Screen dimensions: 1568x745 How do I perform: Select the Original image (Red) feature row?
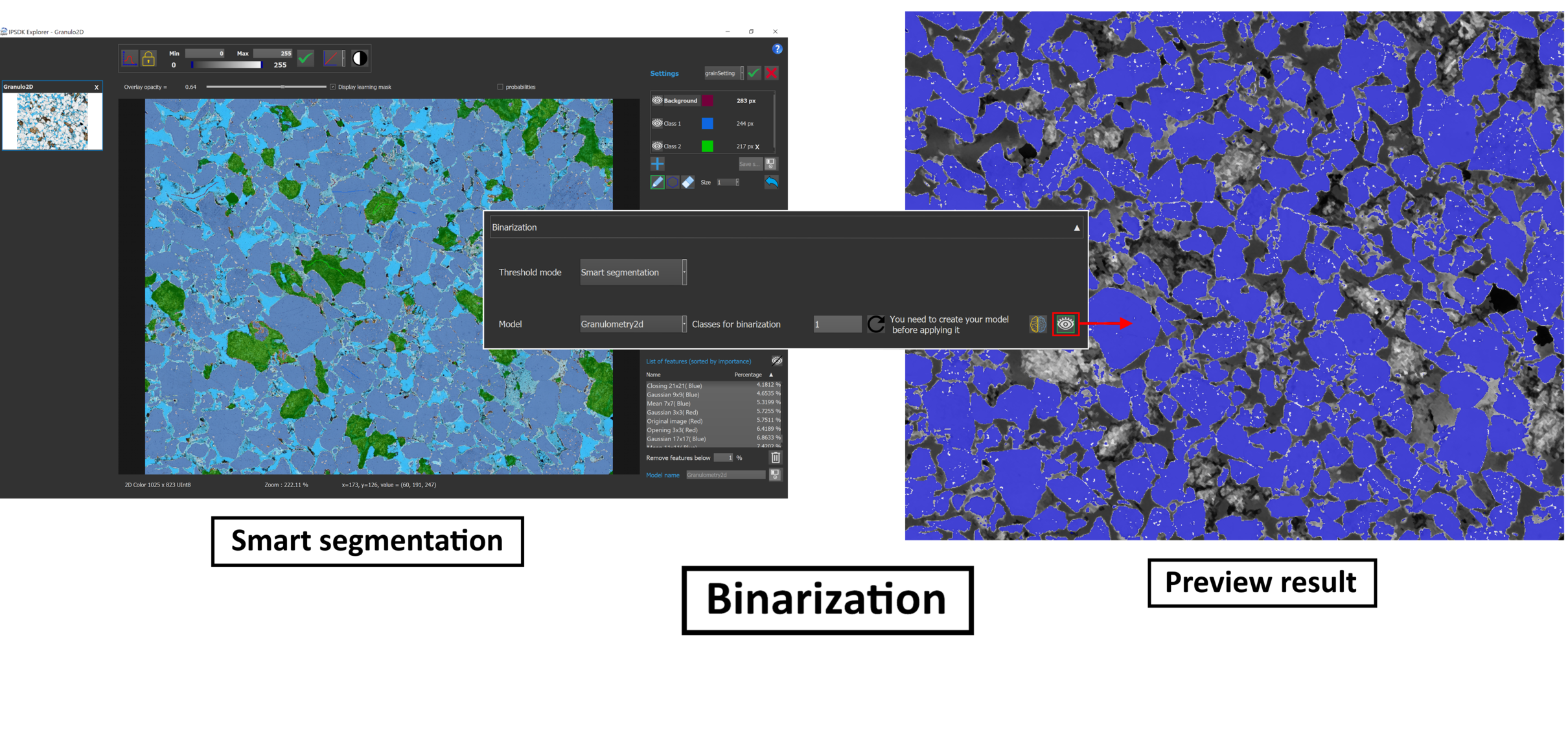click(x=713, y=421)
